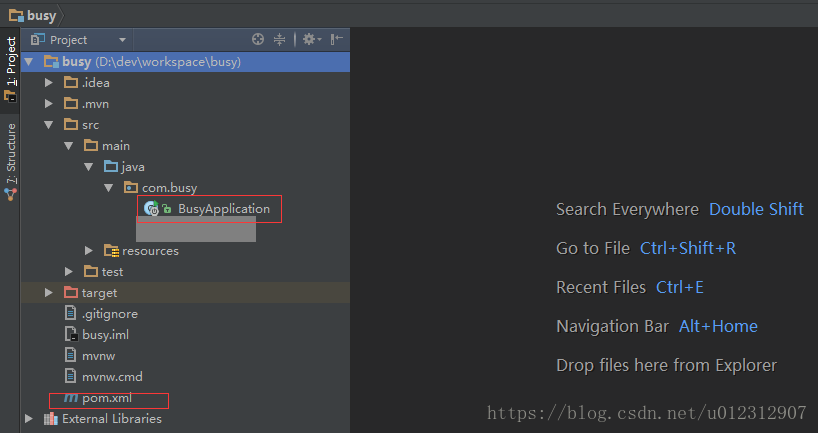Click the .mvn folder icon

click(71, 103)
